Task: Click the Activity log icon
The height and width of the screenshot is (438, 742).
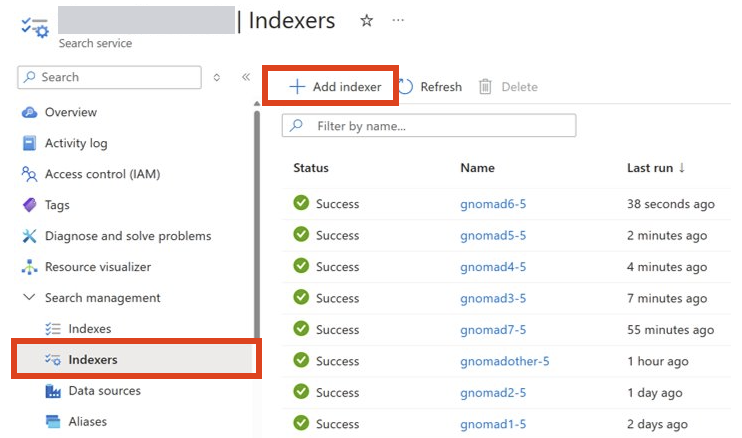Action: [29, 143]
